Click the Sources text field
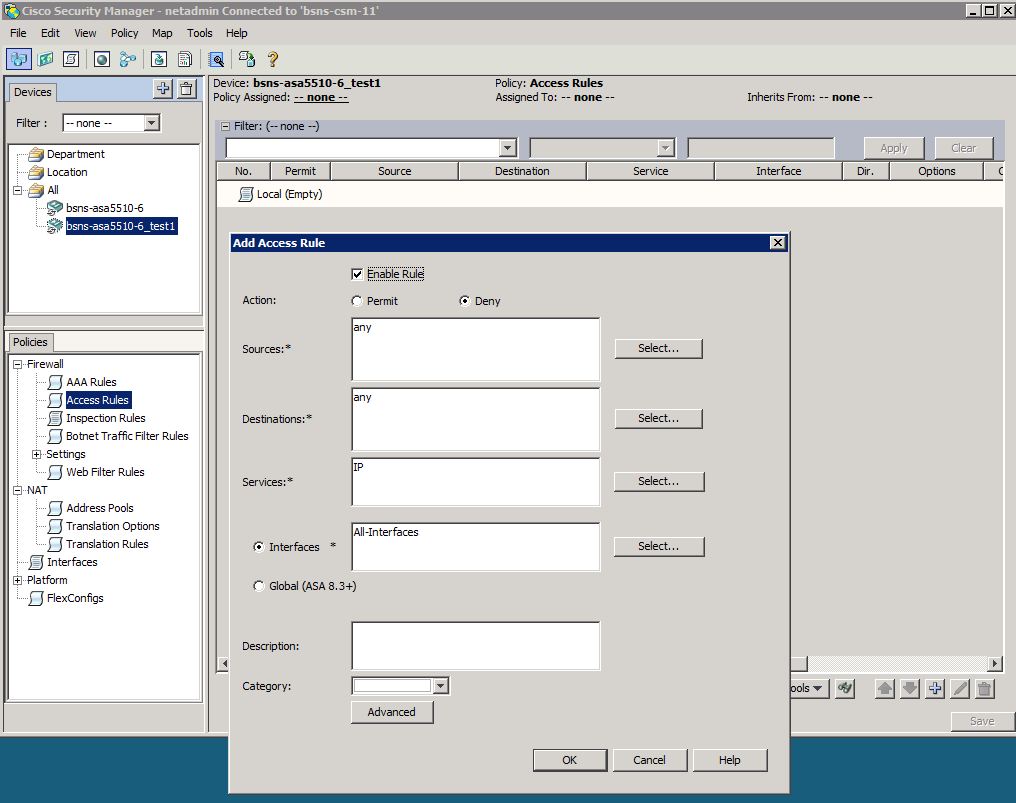1016x803 pixels. point(476,349)
